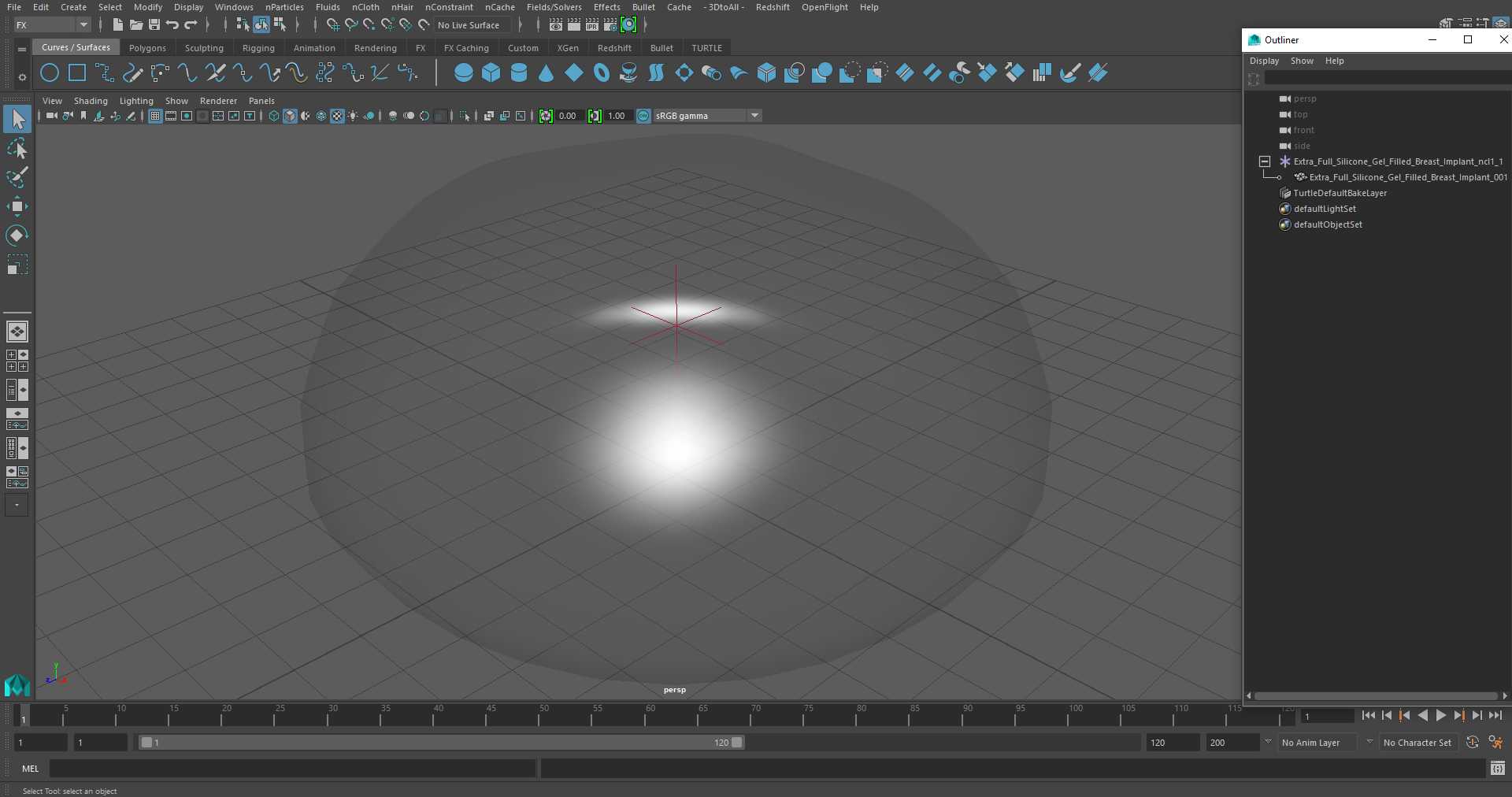The height and width of the screenshot is (797, 1512).
Task: Toggle the auto keyframe button
Action: coord(1472,742)
